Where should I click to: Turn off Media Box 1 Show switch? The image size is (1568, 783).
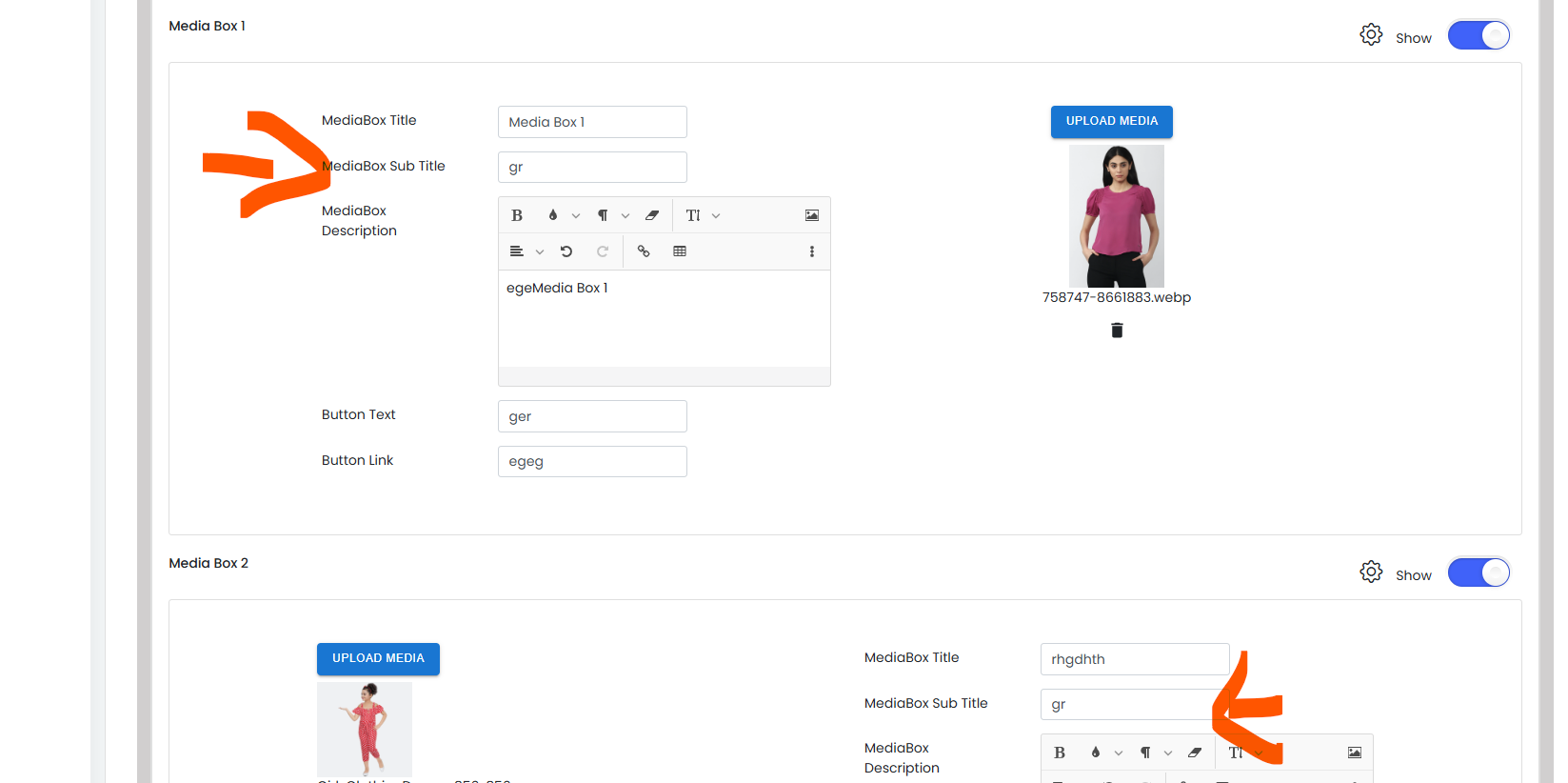click(1479, 35)
